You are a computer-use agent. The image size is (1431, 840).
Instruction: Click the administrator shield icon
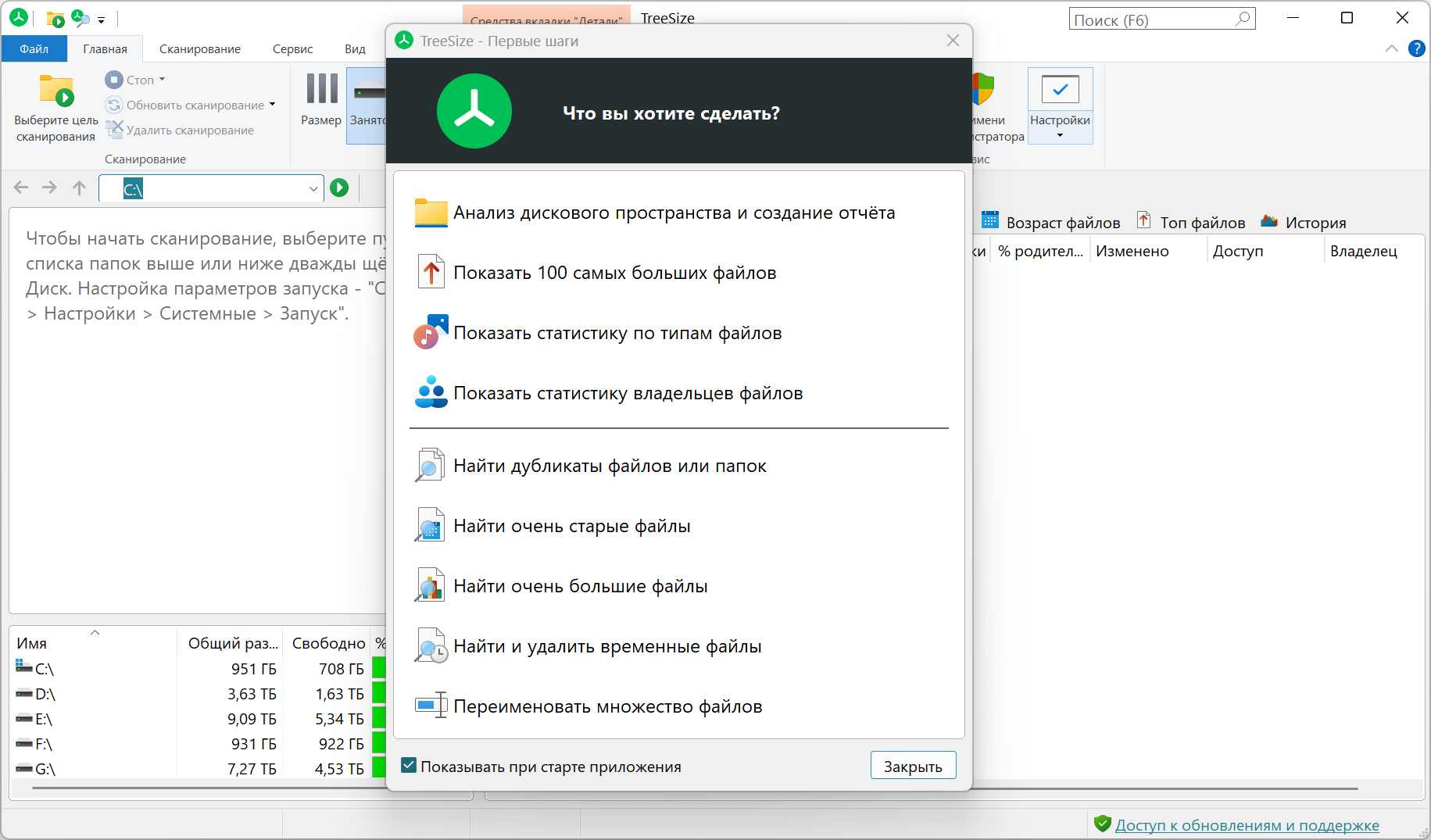[983, 89]
